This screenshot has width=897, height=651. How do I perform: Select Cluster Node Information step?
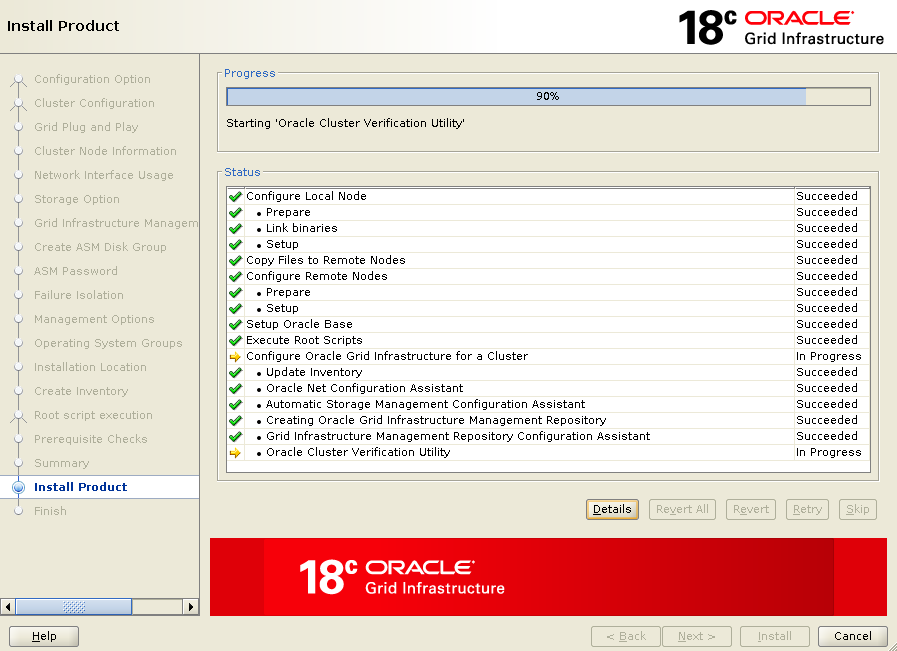[x=105, y=151]
